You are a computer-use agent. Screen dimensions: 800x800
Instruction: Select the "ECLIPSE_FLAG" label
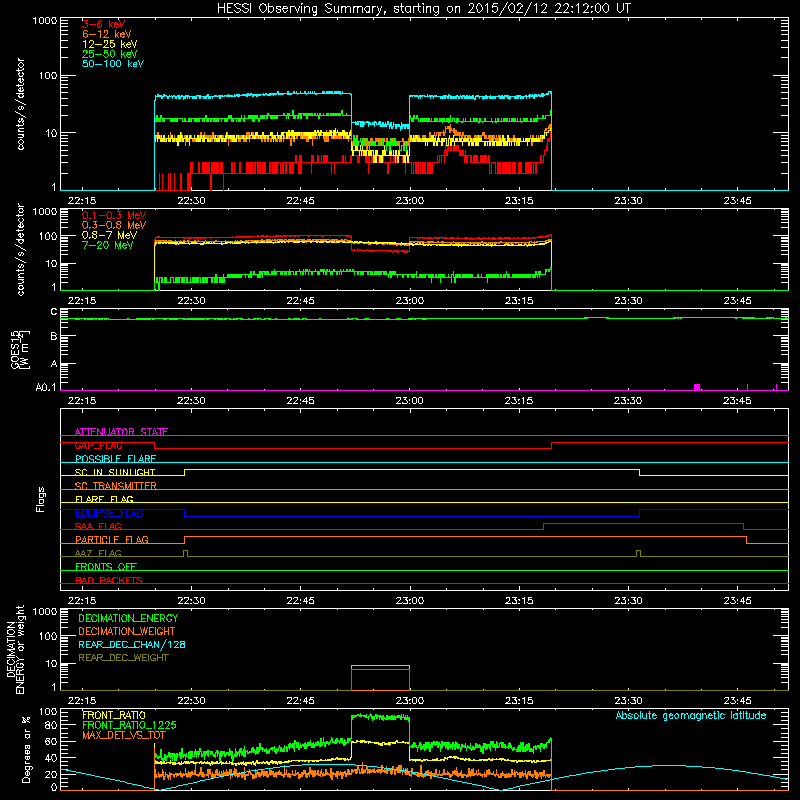(x=109, y=513)
